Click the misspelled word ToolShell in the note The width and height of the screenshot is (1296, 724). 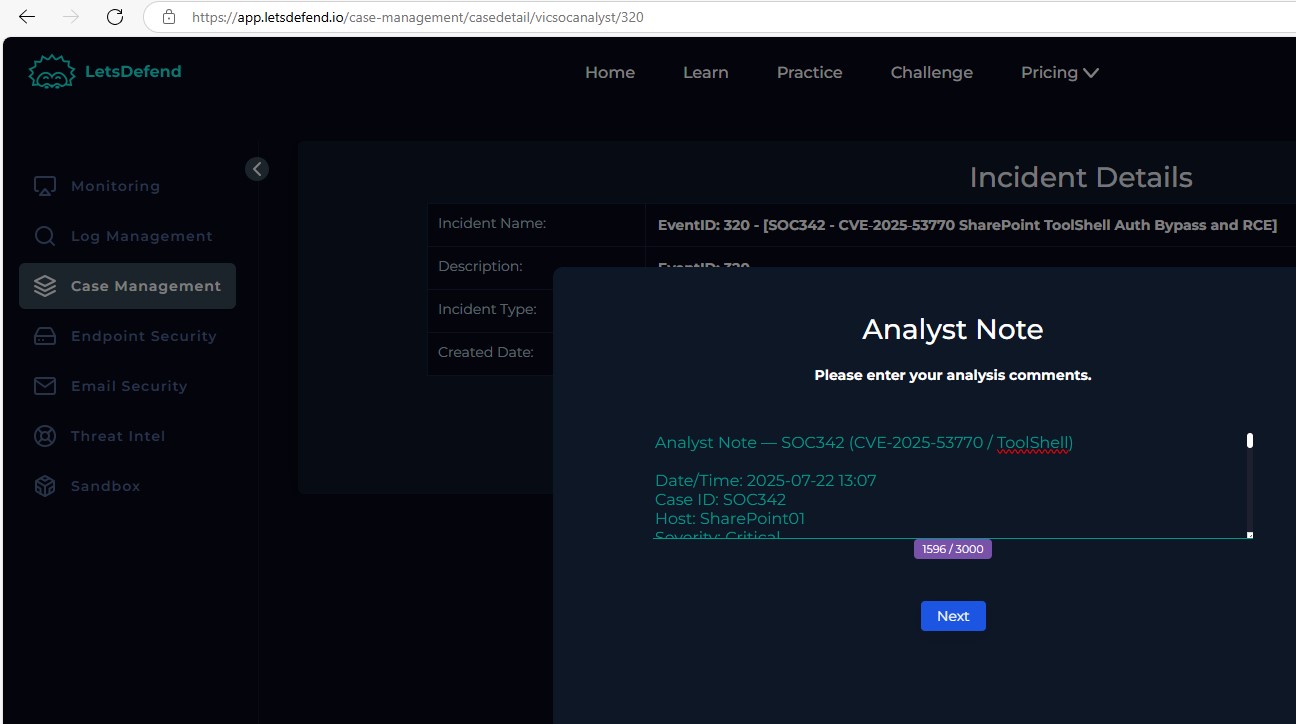click(1034, 442)
